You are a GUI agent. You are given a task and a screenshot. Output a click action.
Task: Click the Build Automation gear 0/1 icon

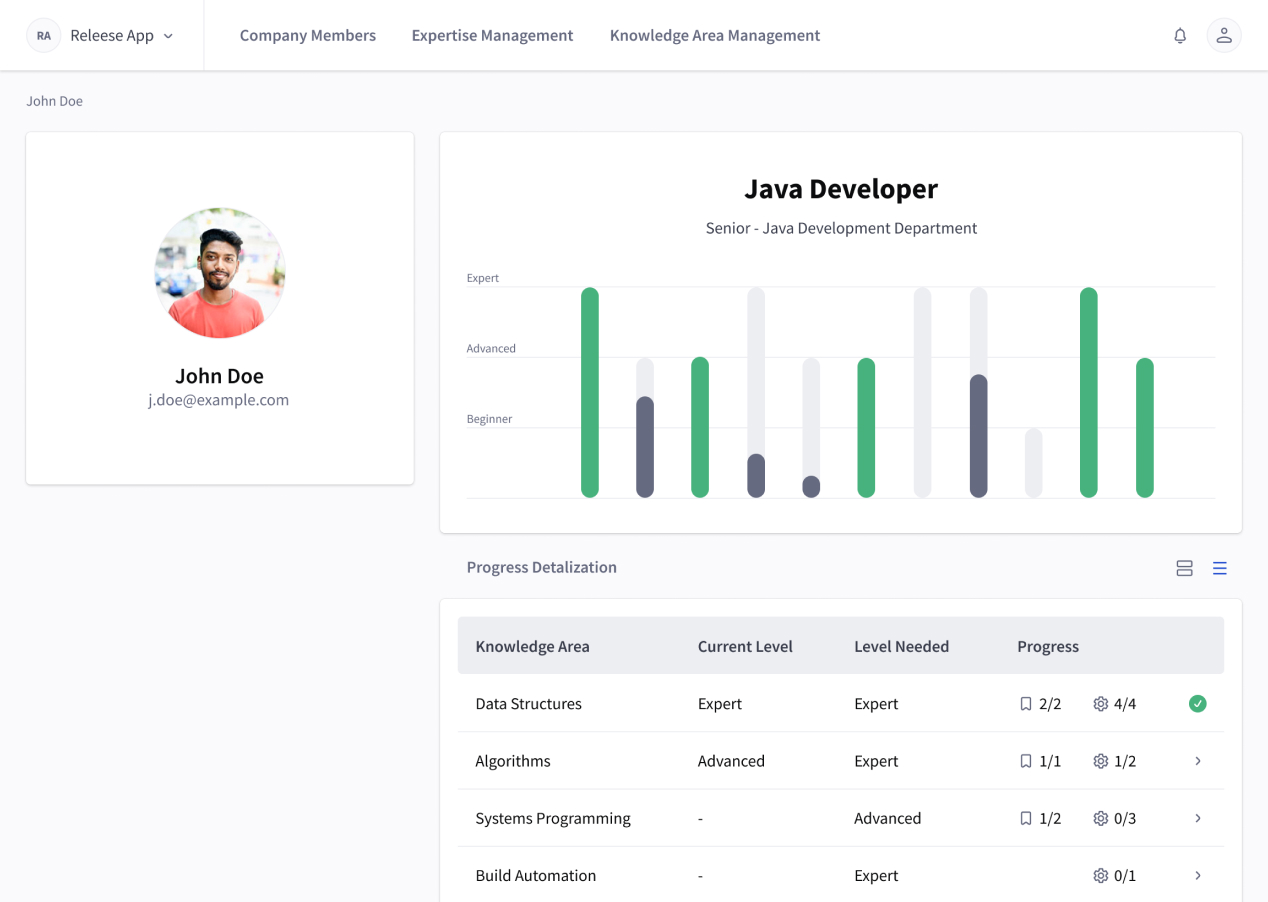coord(1101,876)
